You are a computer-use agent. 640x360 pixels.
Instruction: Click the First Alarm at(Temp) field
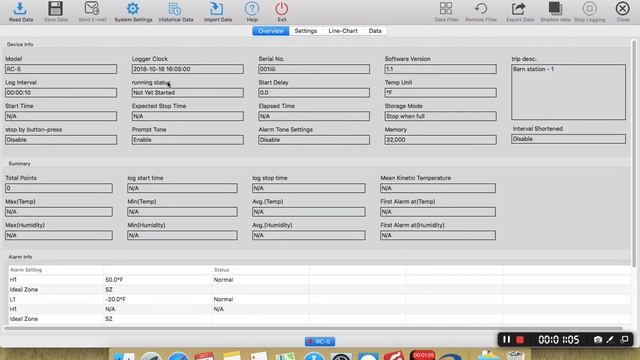[438, 212]
